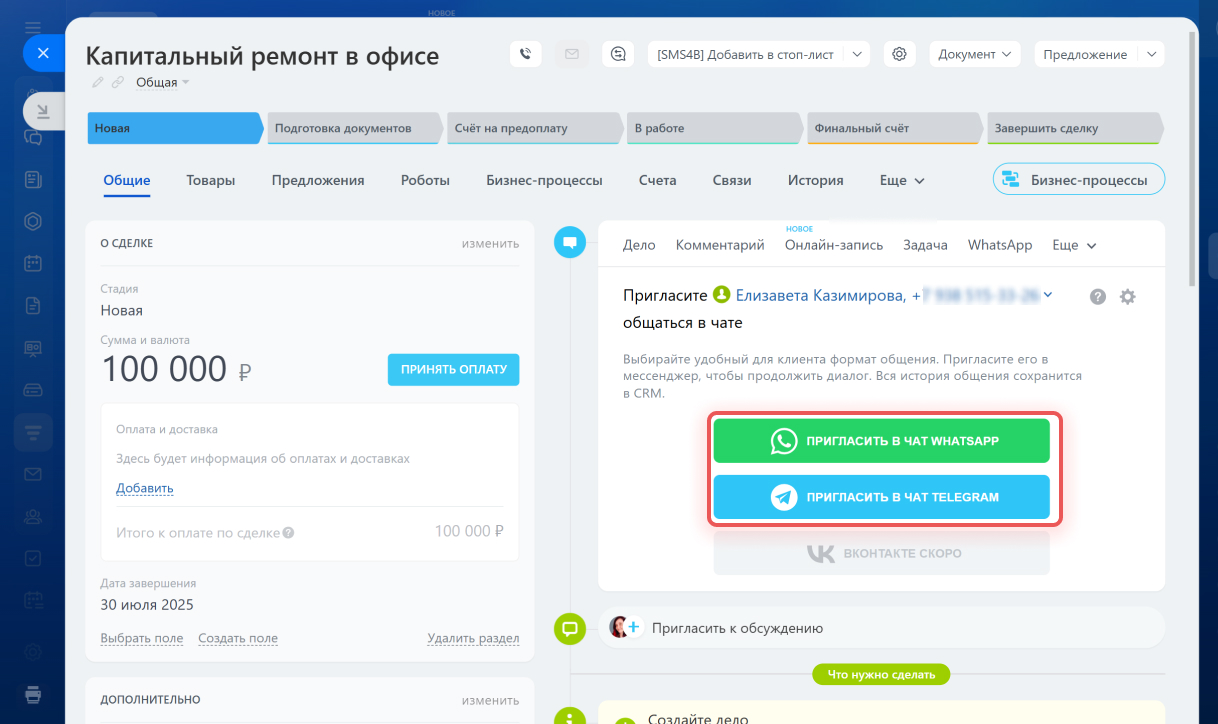The image size is (1218, 724).
Task: Click the Завершить сделку stage
Action: (x=1075, y=129)
